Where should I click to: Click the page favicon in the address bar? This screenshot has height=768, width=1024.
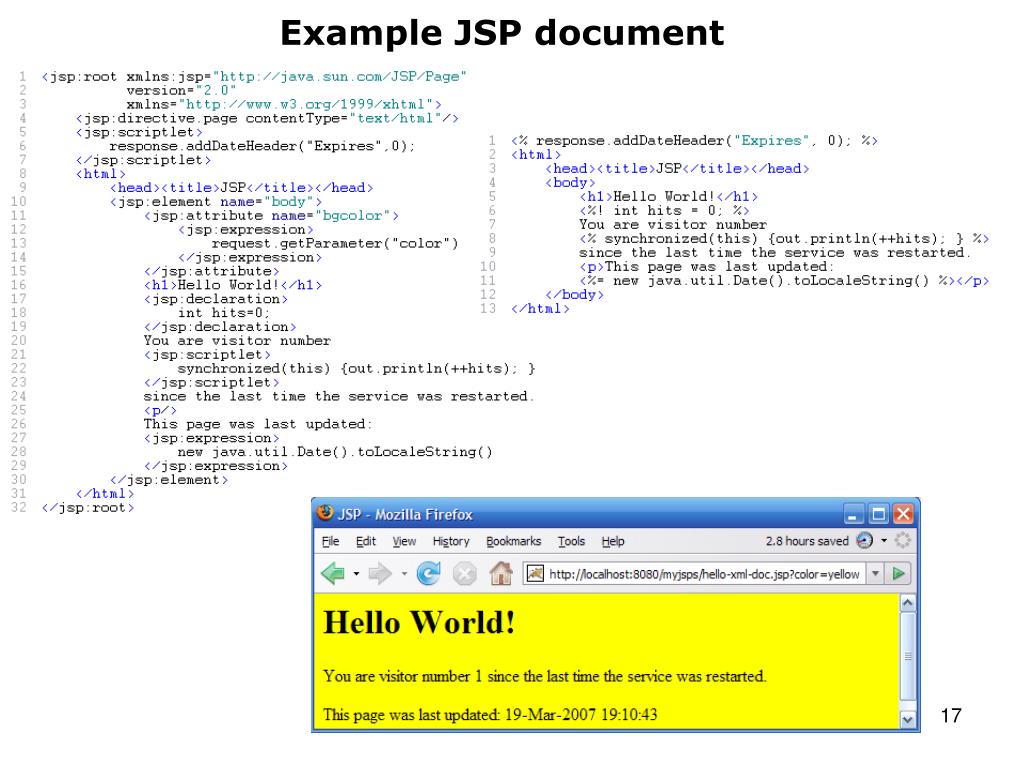pyautogui.click(x=535, y=574)
